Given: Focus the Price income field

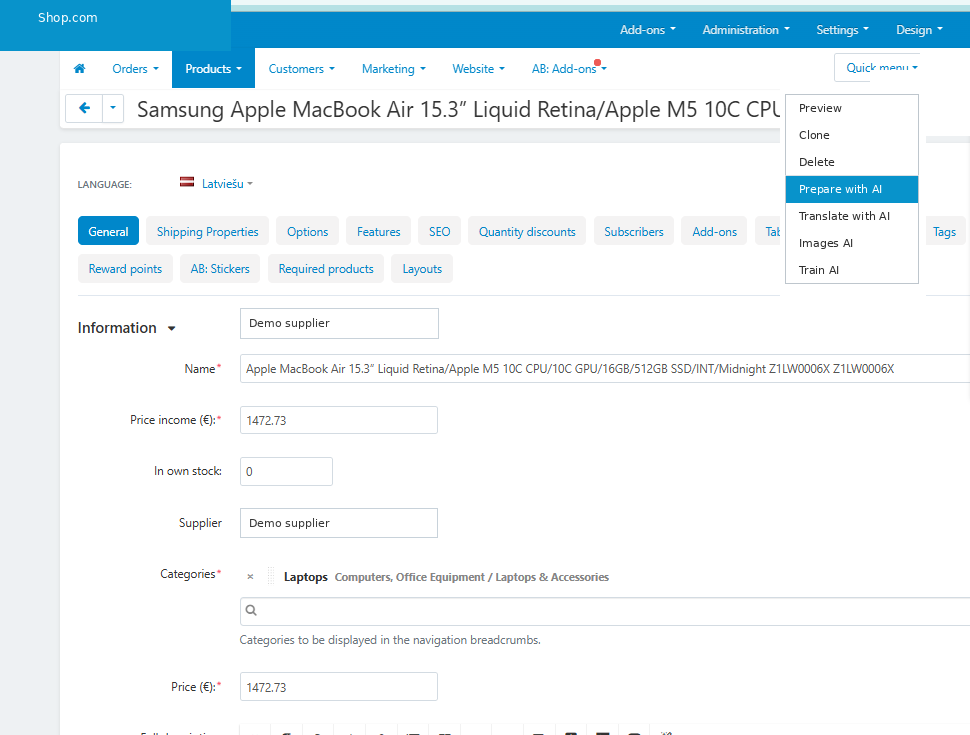Looking at the screenshot, I should (338, 420).
